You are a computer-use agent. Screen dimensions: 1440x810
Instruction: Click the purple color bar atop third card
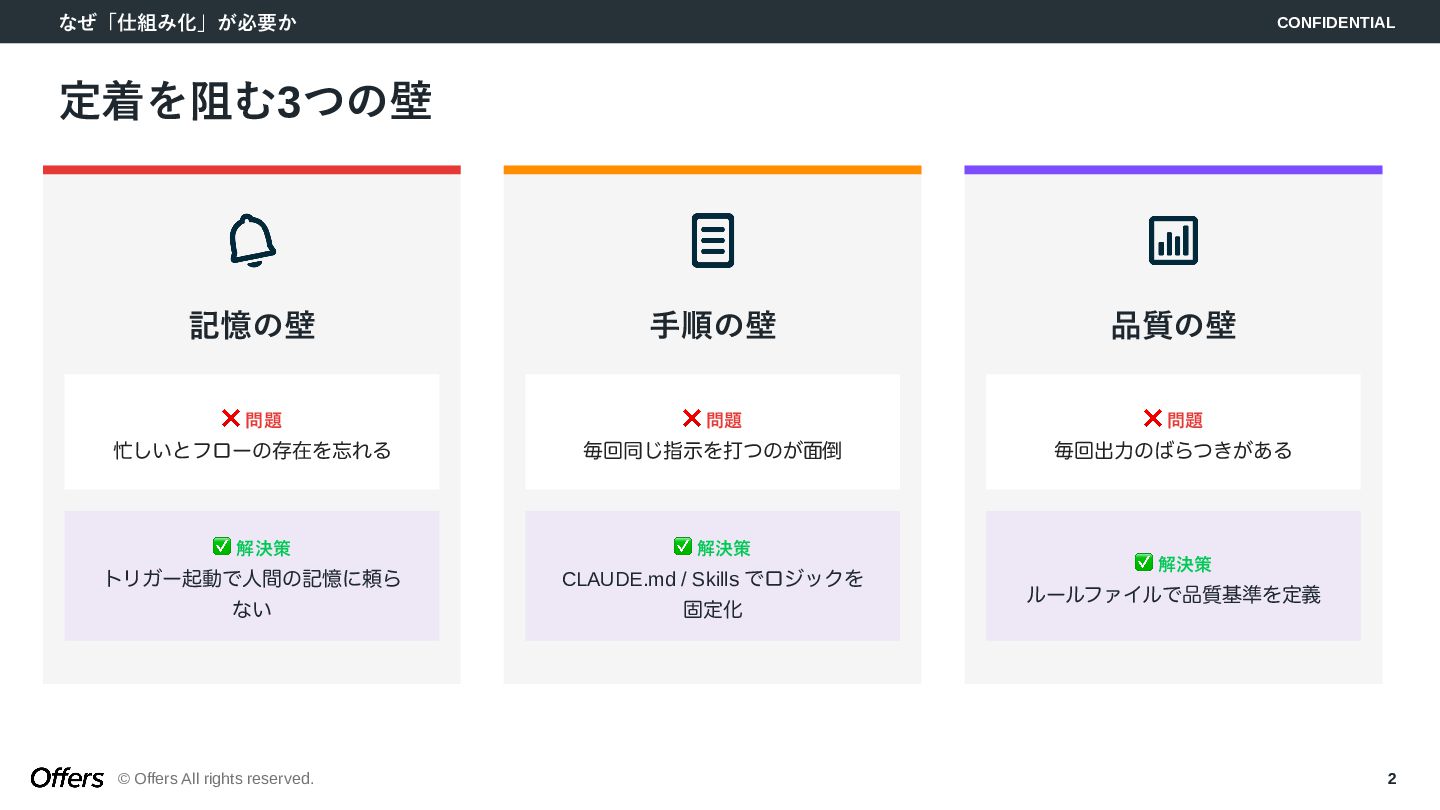pos(1173,170)
